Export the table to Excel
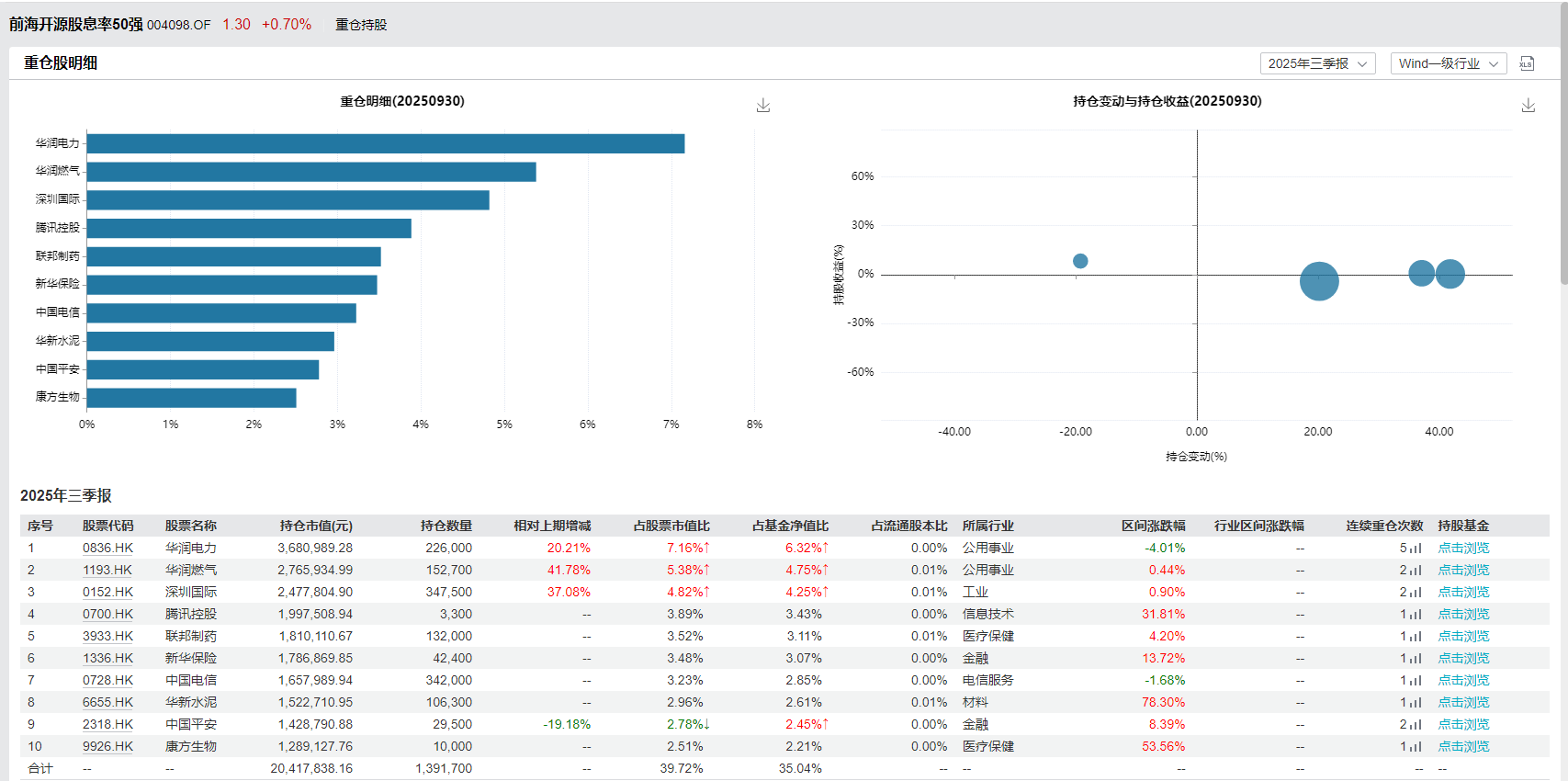The image size is (1568, 781). tap(1527, 63)
